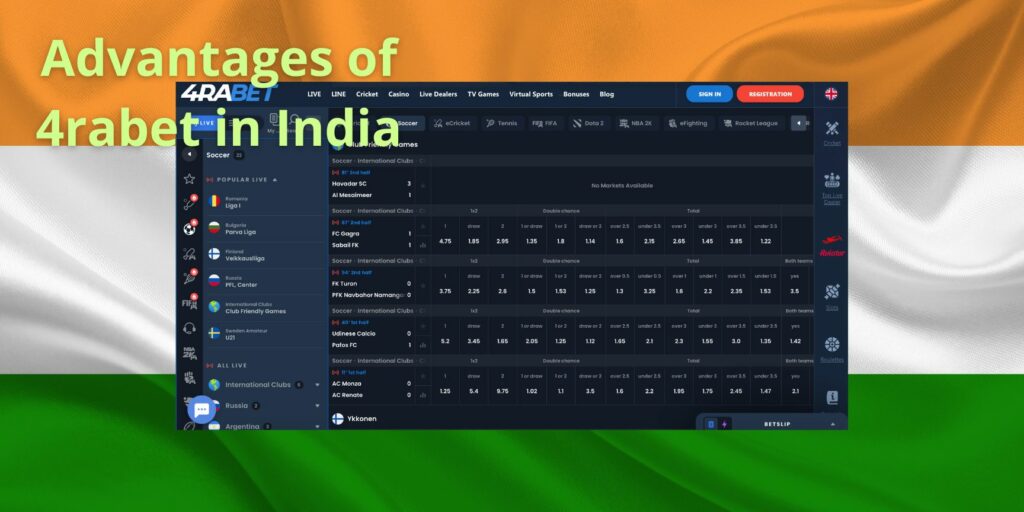The image size is (1024, 512).
Task: Collapse the POPULAR LIVE section
Action: pyautogui.click(x=275, y=180)
